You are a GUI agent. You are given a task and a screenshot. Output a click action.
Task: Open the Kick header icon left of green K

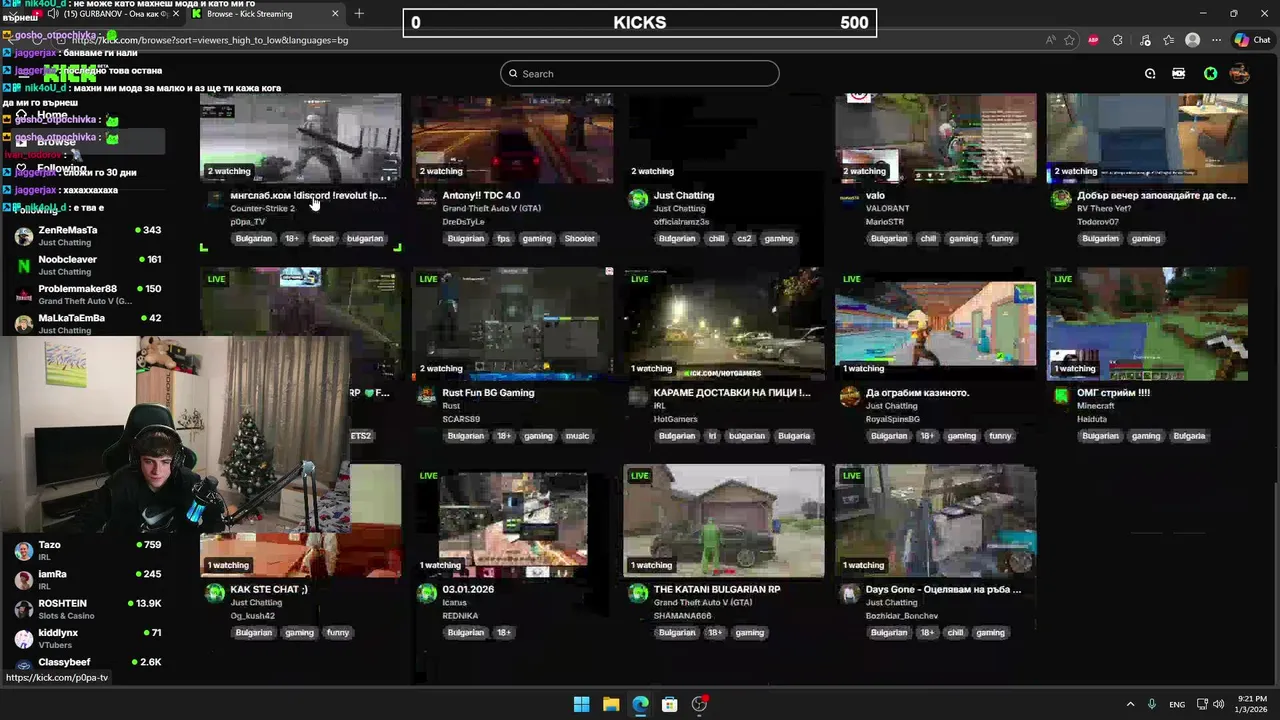1178,73
